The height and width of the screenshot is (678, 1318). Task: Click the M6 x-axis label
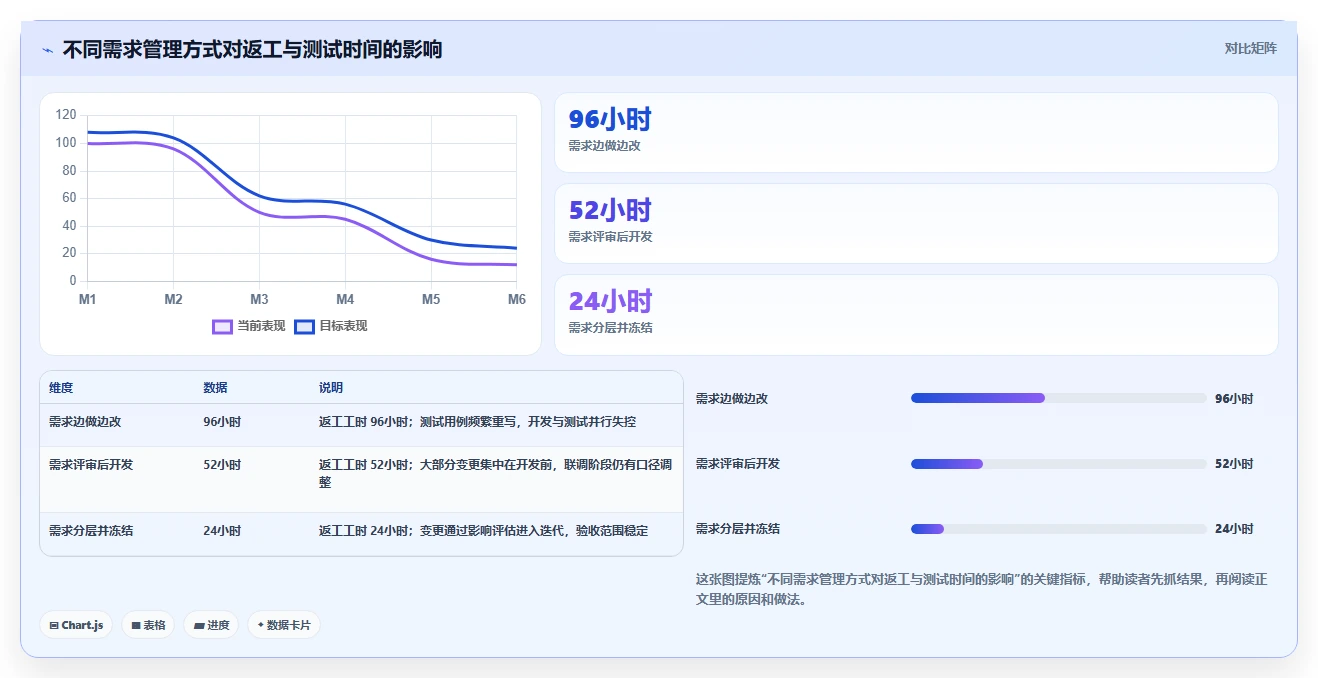tap(517, 300)
